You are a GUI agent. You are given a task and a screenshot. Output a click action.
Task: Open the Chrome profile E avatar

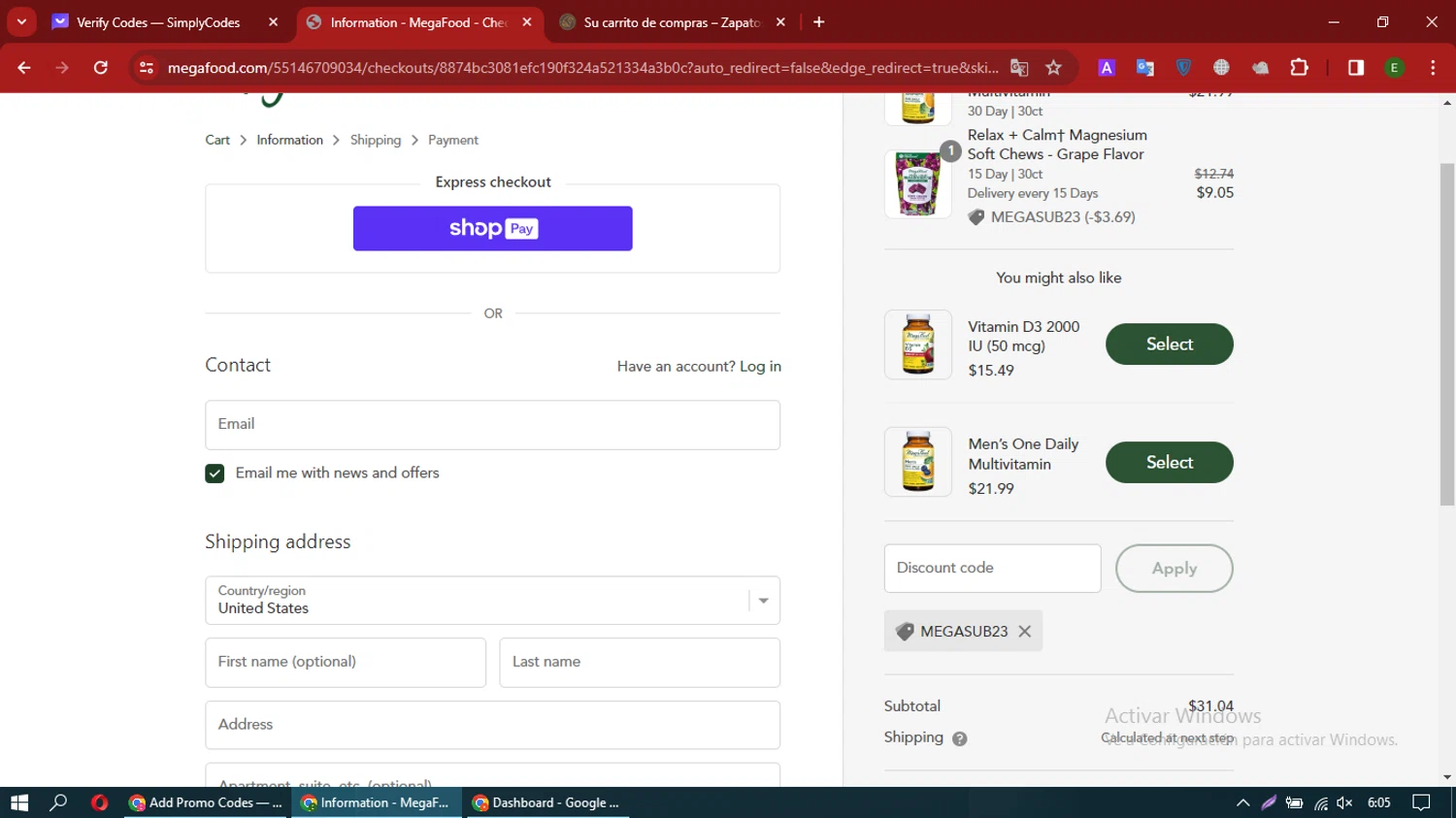coord(1395,68)
